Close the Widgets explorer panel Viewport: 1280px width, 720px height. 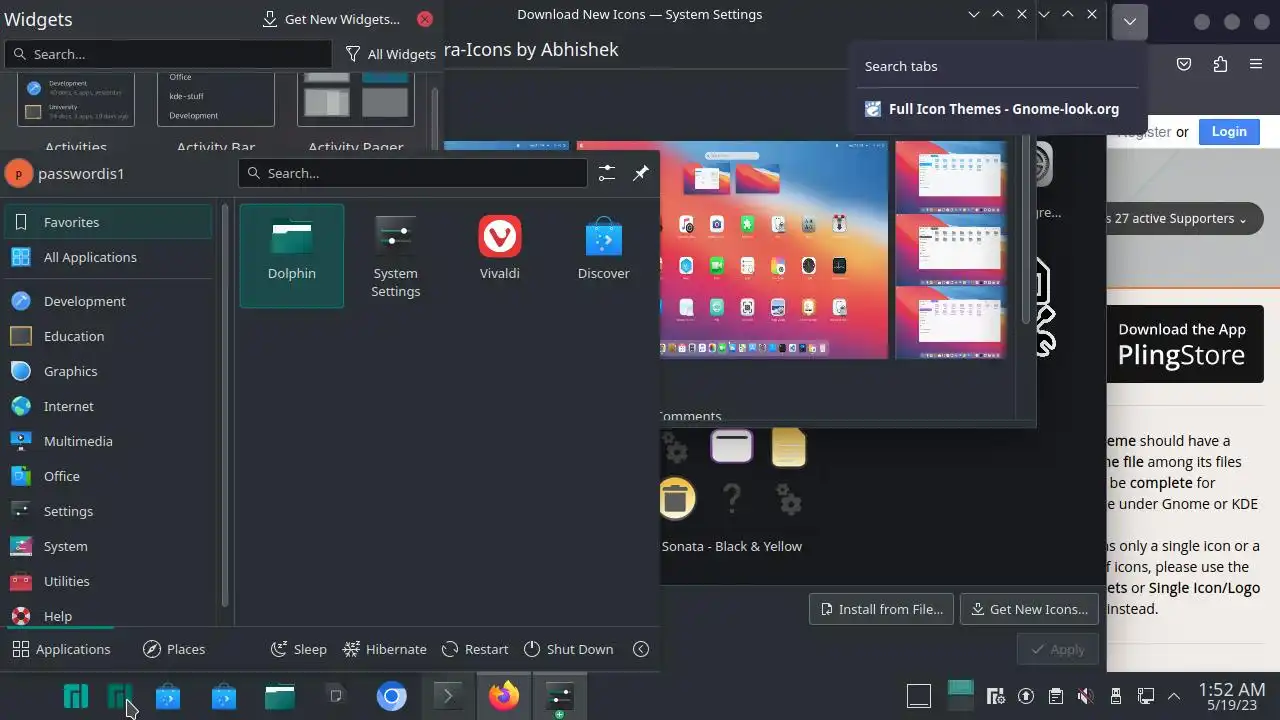pyautogui.click(x=425, y=19)
